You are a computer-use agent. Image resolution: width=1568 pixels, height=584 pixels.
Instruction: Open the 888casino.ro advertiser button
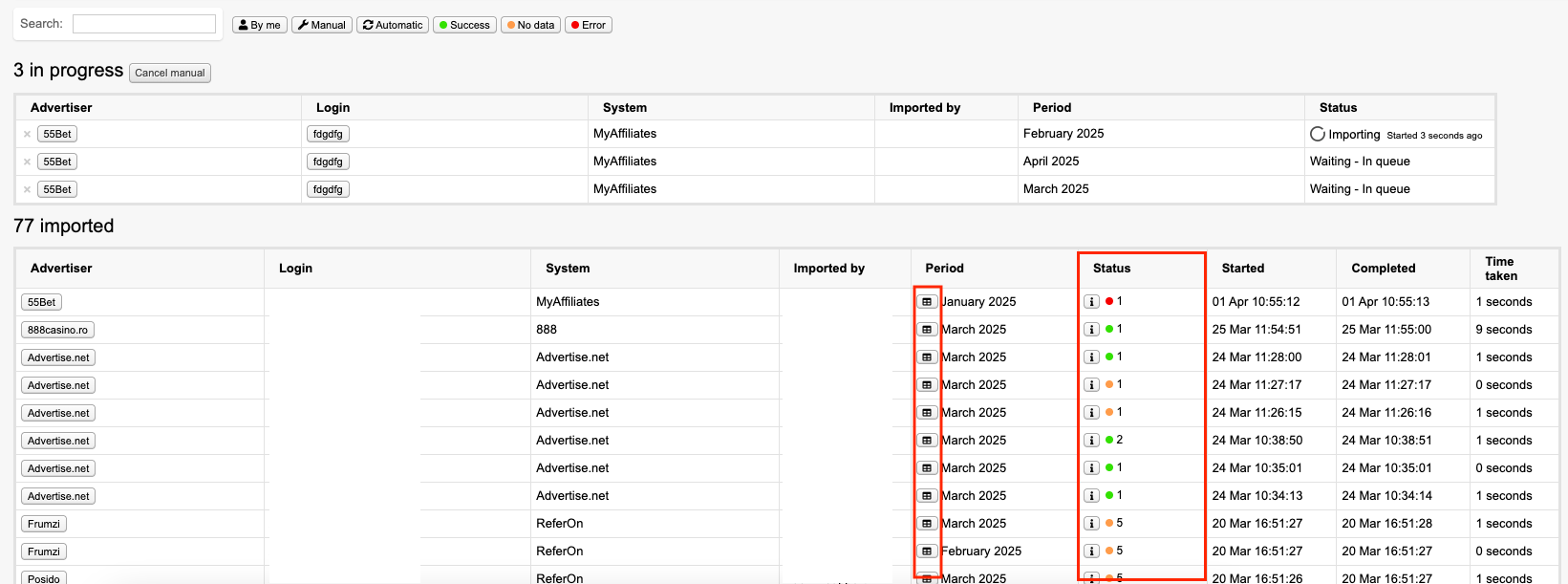click(x=57, y=330)
